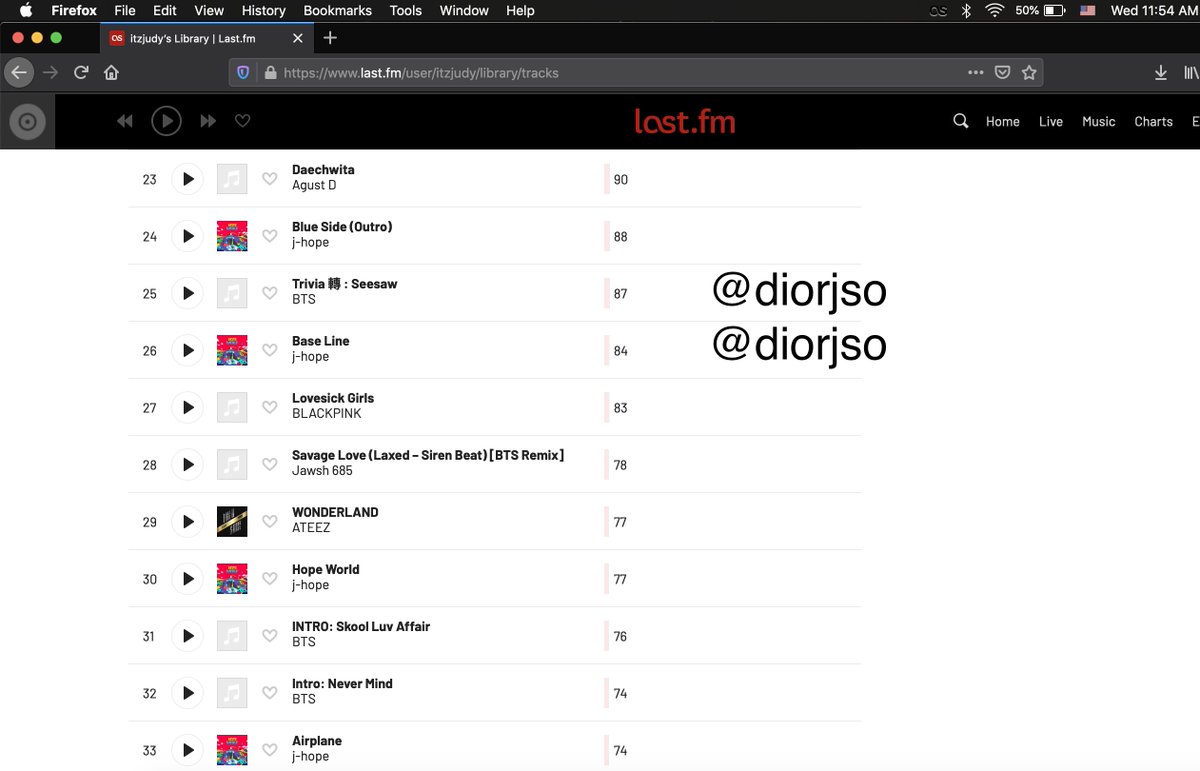This screenshot has height=771, width=1200.
Task: Open the Agust D artist link
Action: point(314,185)
